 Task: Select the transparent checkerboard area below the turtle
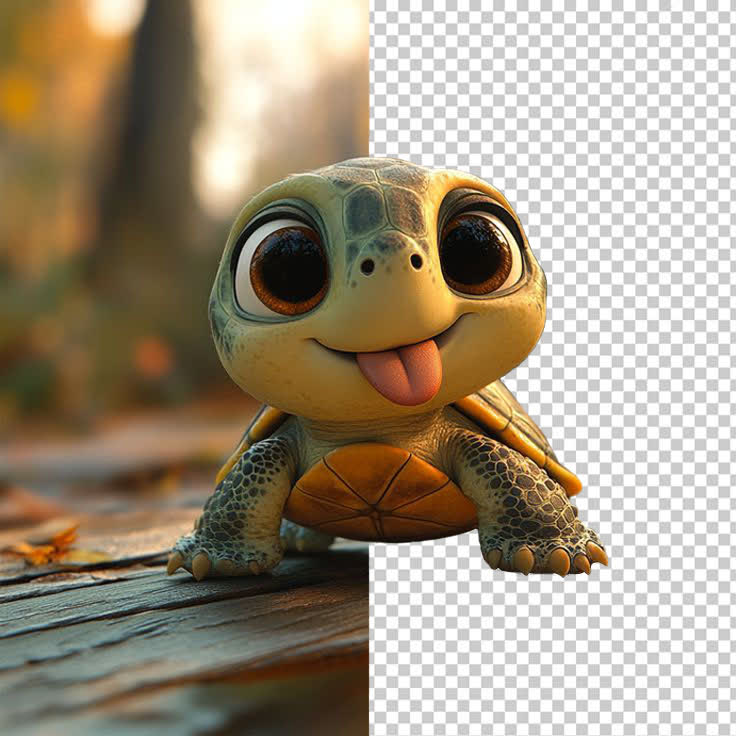click(x=550, y=660)
